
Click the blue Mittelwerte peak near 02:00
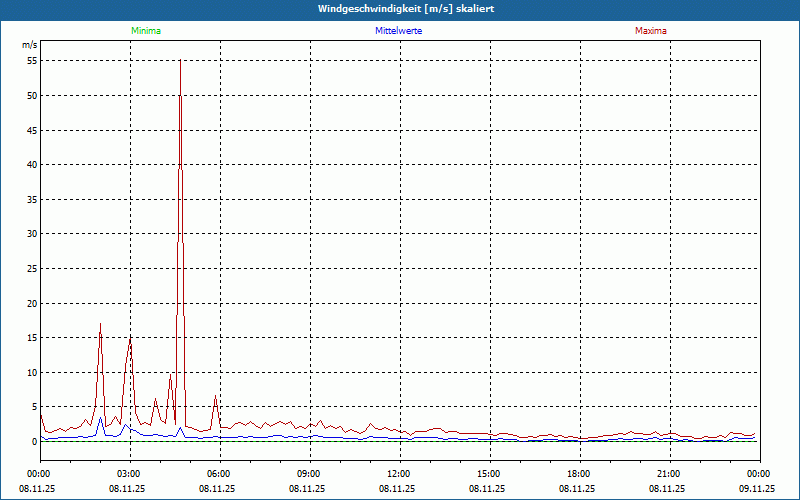tap(101, 417)
